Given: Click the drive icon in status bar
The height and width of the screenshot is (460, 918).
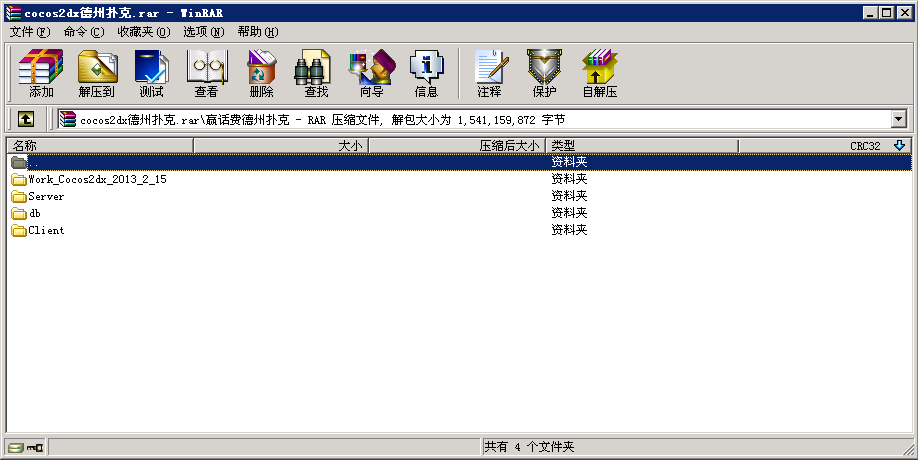Looking at the screenshot, I should pos(15,447).
